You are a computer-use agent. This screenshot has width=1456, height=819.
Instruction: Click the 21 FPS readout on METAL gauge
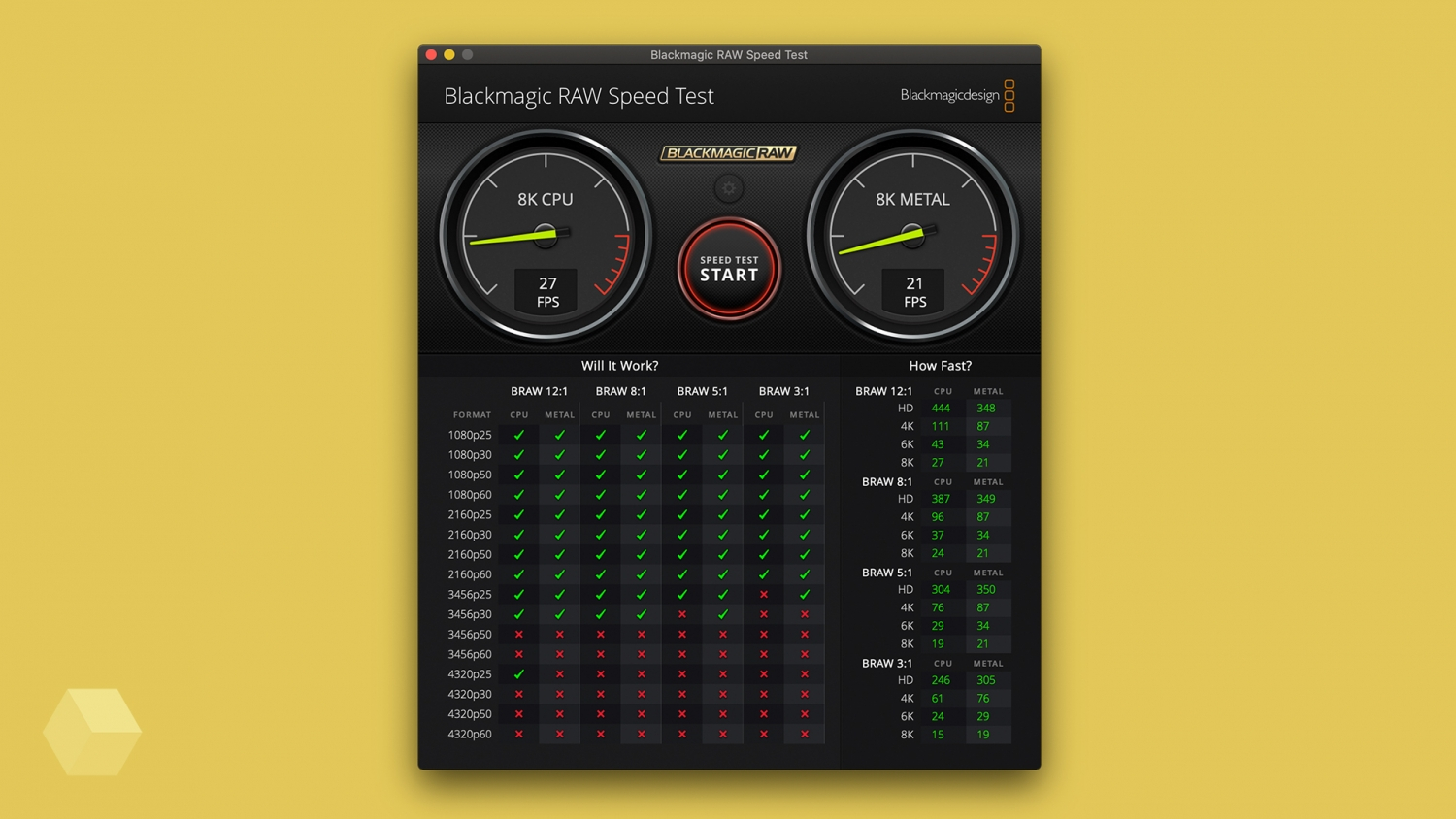pyautogui.click(x=914, y=291)
